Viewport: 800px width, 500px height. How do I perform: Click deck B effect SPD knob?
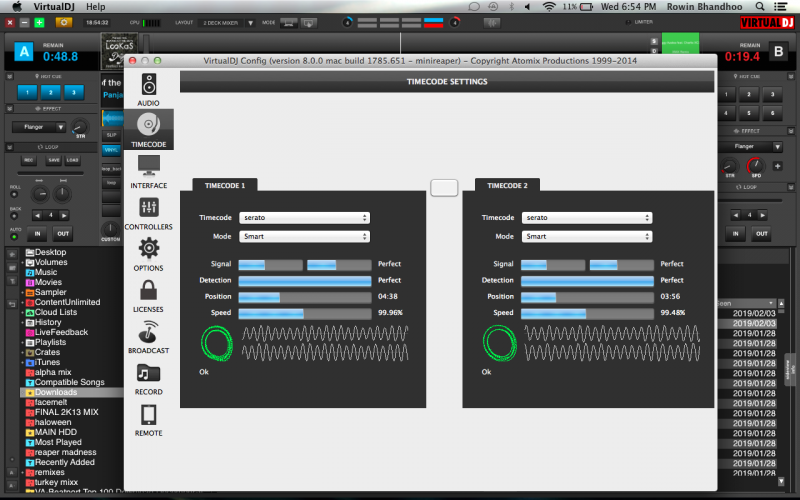pyautogui.click(x=756, y=166)
